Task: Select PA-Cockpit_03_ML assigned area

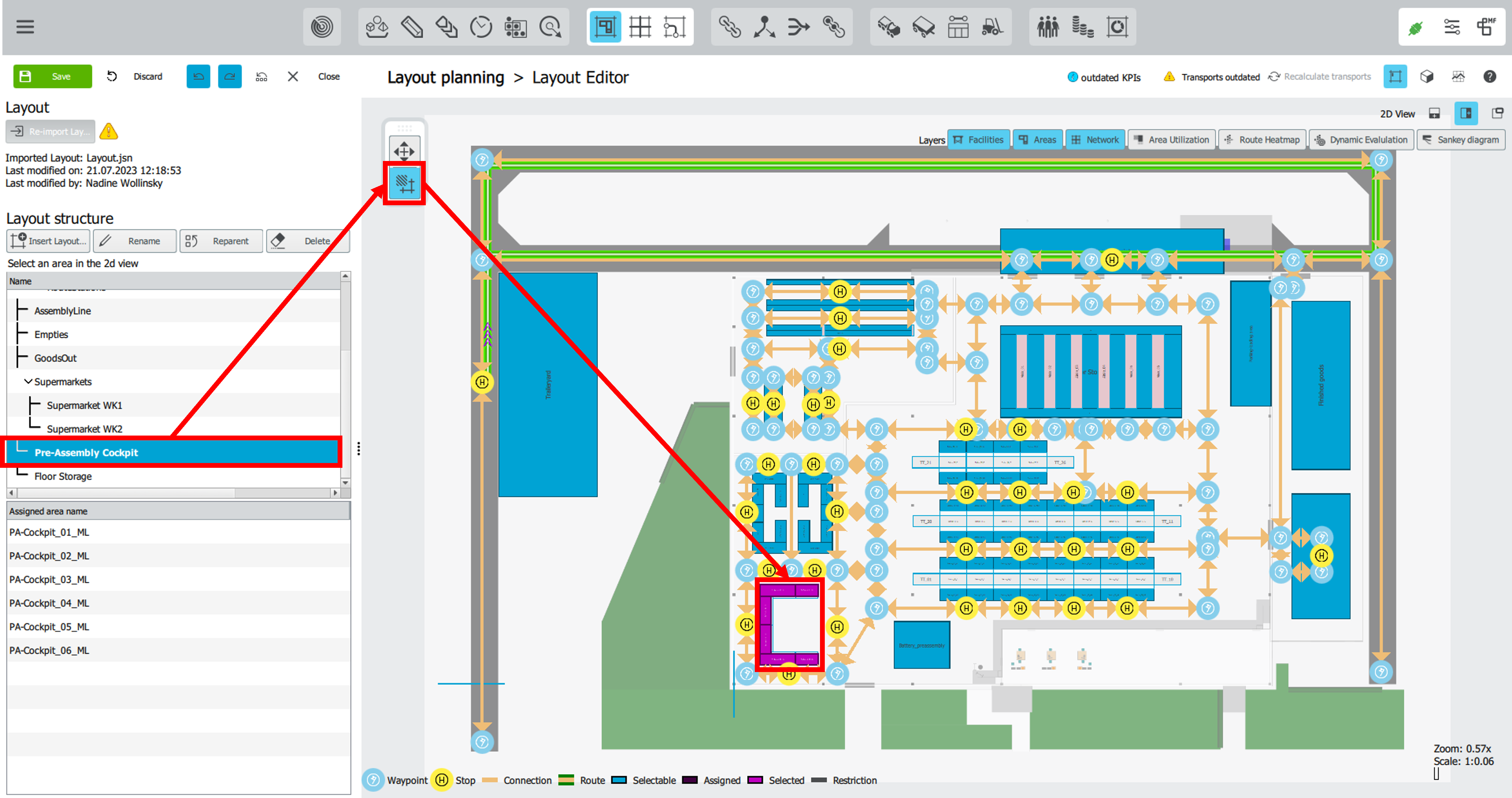Action: coord(178,580)
